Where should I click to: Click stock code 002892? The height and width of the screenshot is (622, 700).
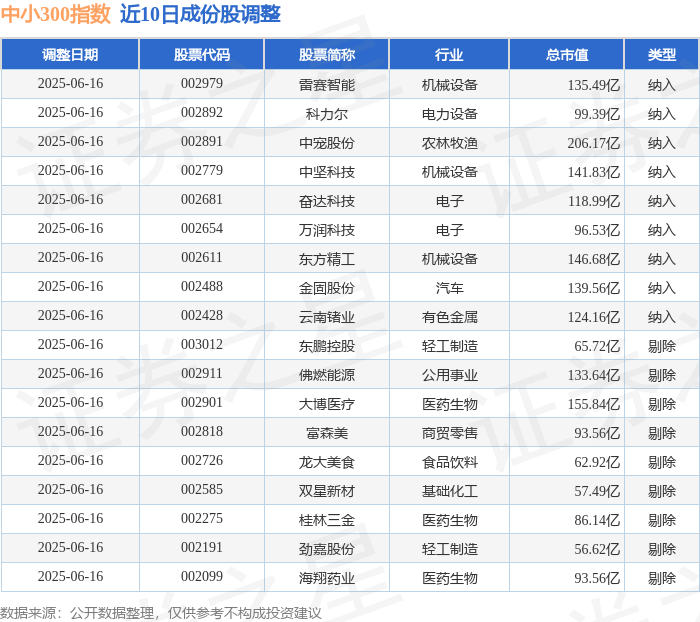tap(202, 113)
